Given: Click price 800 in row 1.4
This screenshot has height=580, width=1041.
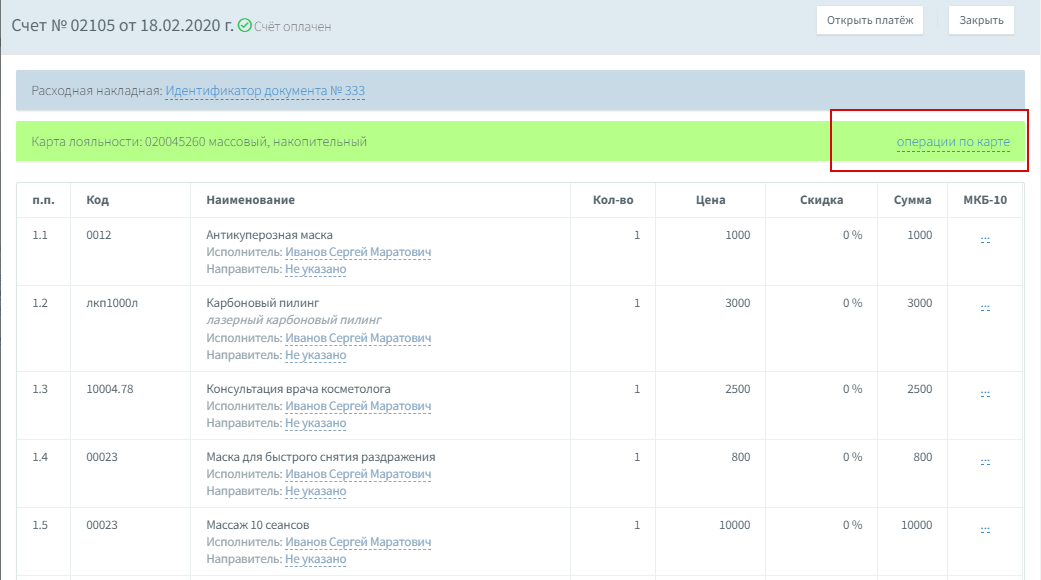Looking at the screenshot, I should [740, 457].
